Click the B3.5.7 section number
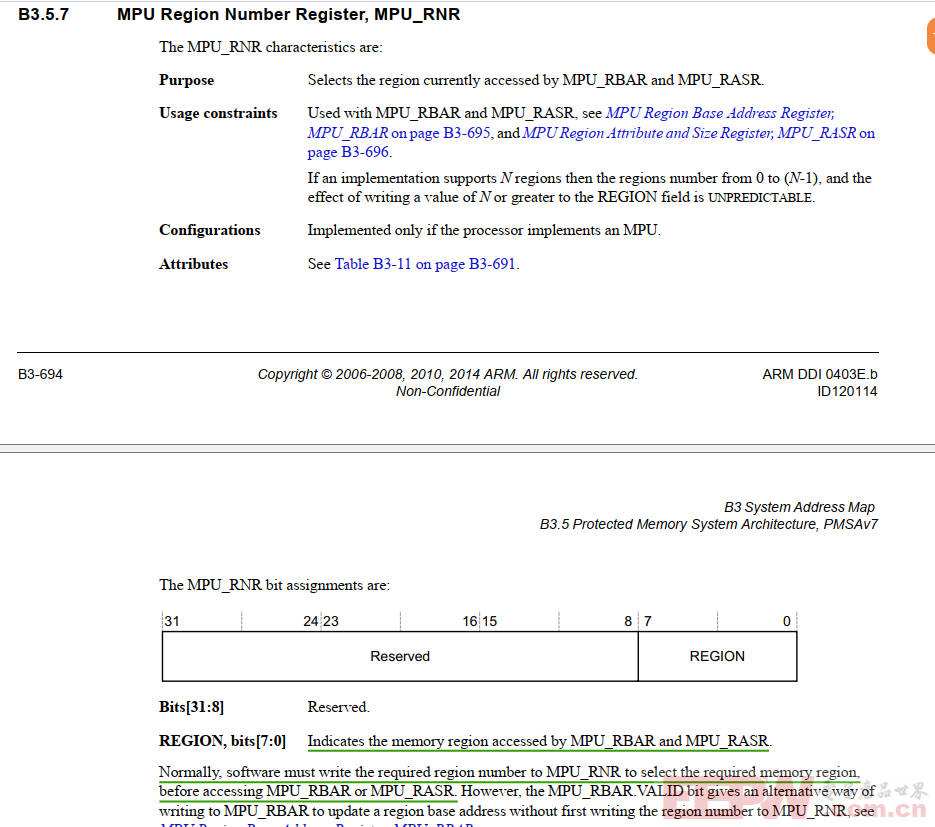The height and width of the screenshot is (827, 935). click(44, 14)
